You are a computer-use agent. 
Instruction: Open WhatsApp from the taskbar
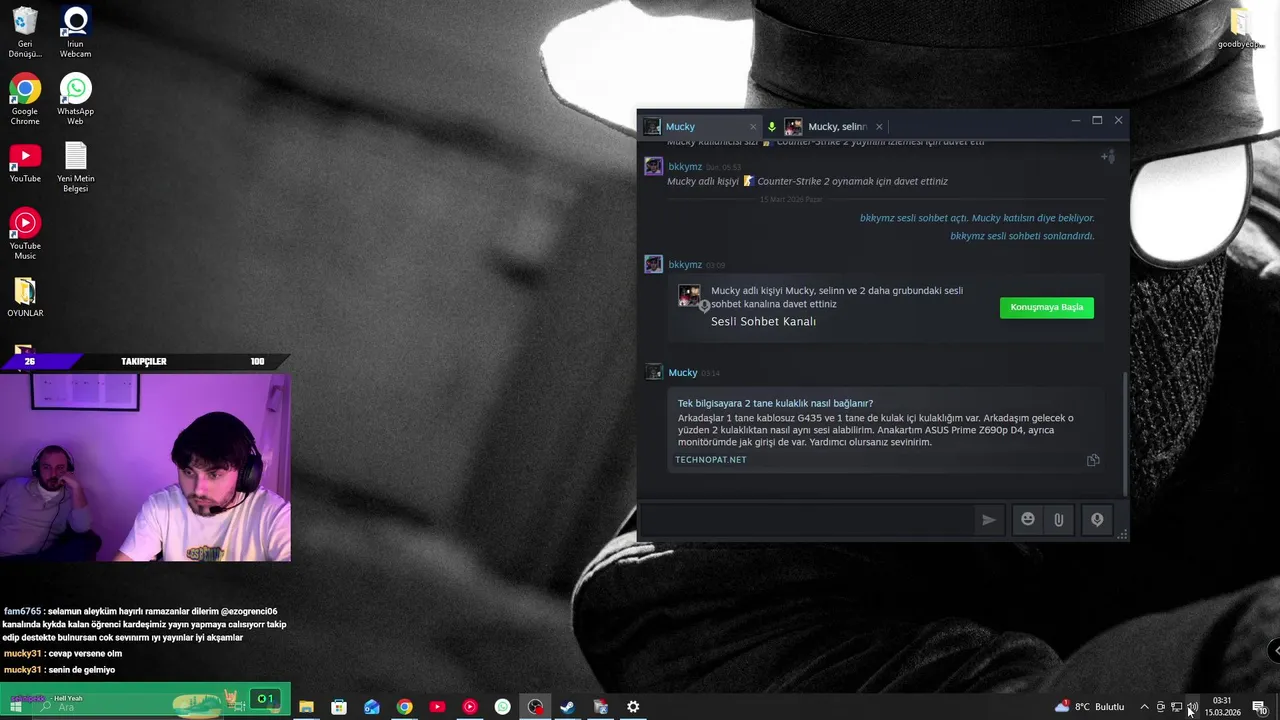click(x=503, y=707)
